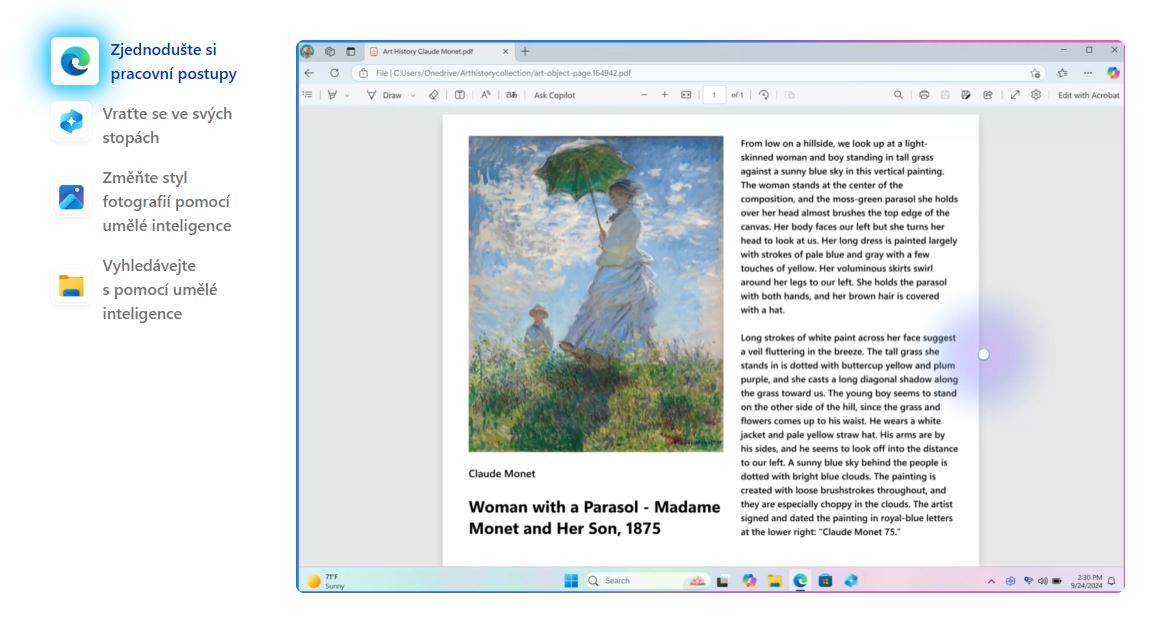Show hidden system tray icons

[x=991, y=581]
